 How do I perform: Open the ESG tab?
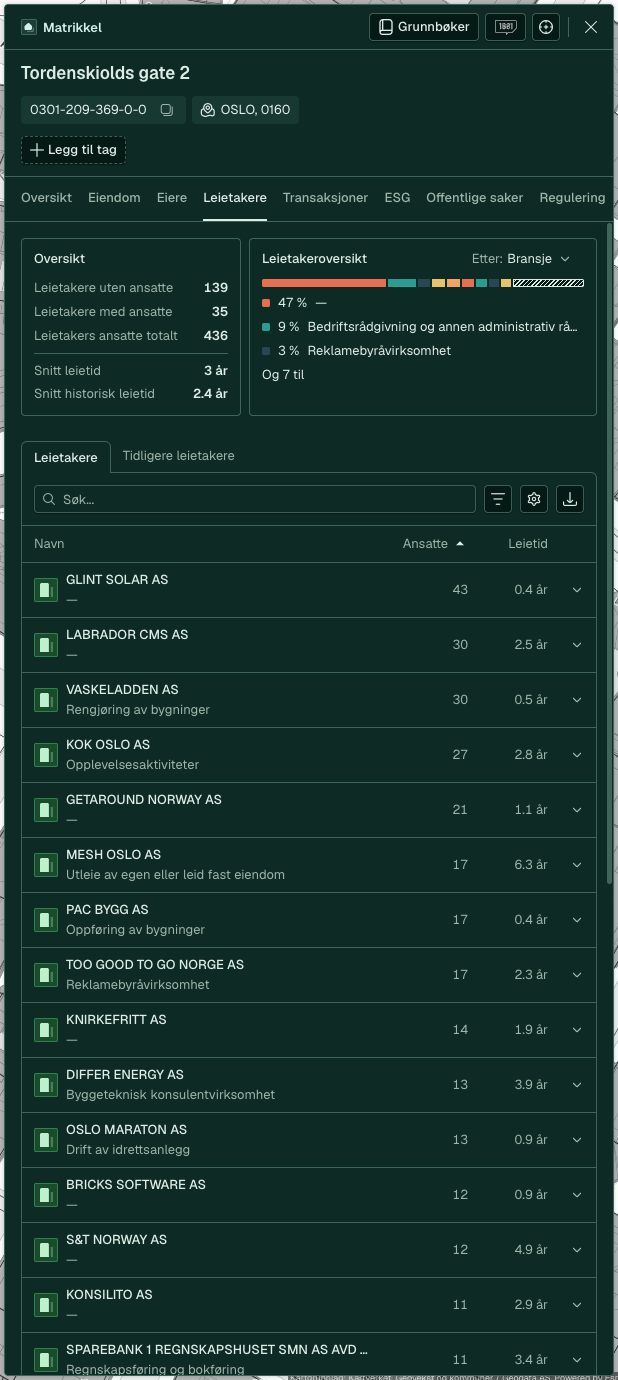pos(397,198)
